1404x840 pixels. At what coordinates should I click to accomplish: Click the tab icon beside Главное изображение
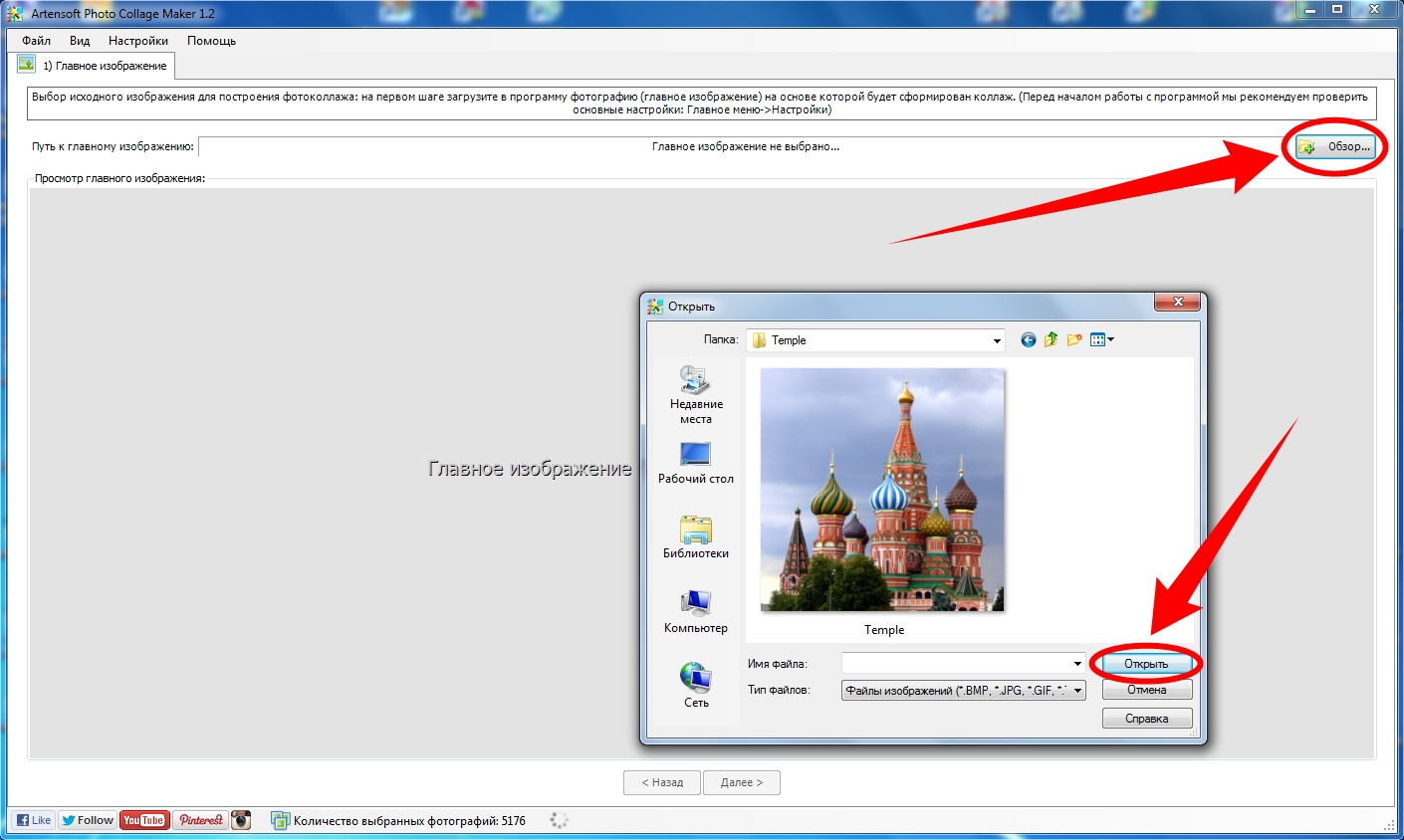pyautogui.click(x=27, y=65)
